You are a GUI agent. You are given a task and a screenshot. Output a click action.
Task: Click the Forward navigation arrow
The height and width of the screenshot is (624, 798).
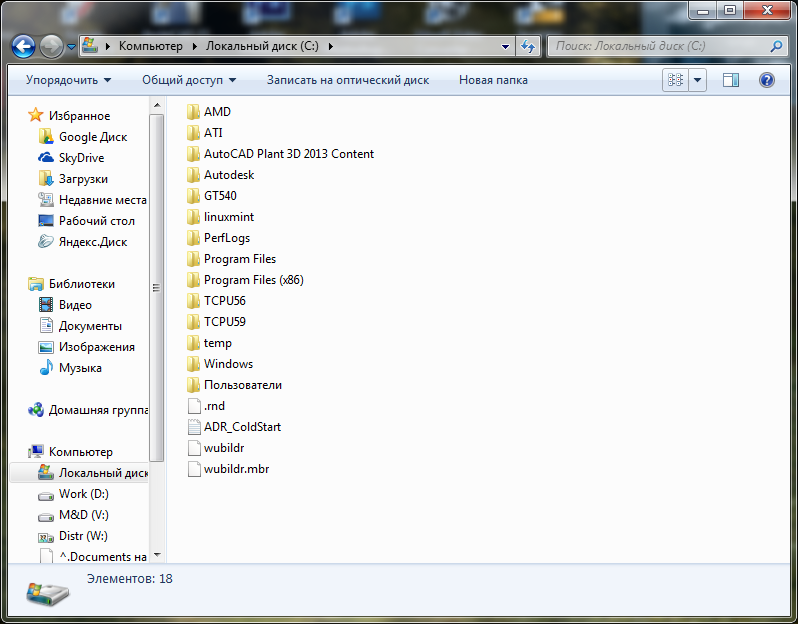51,47
